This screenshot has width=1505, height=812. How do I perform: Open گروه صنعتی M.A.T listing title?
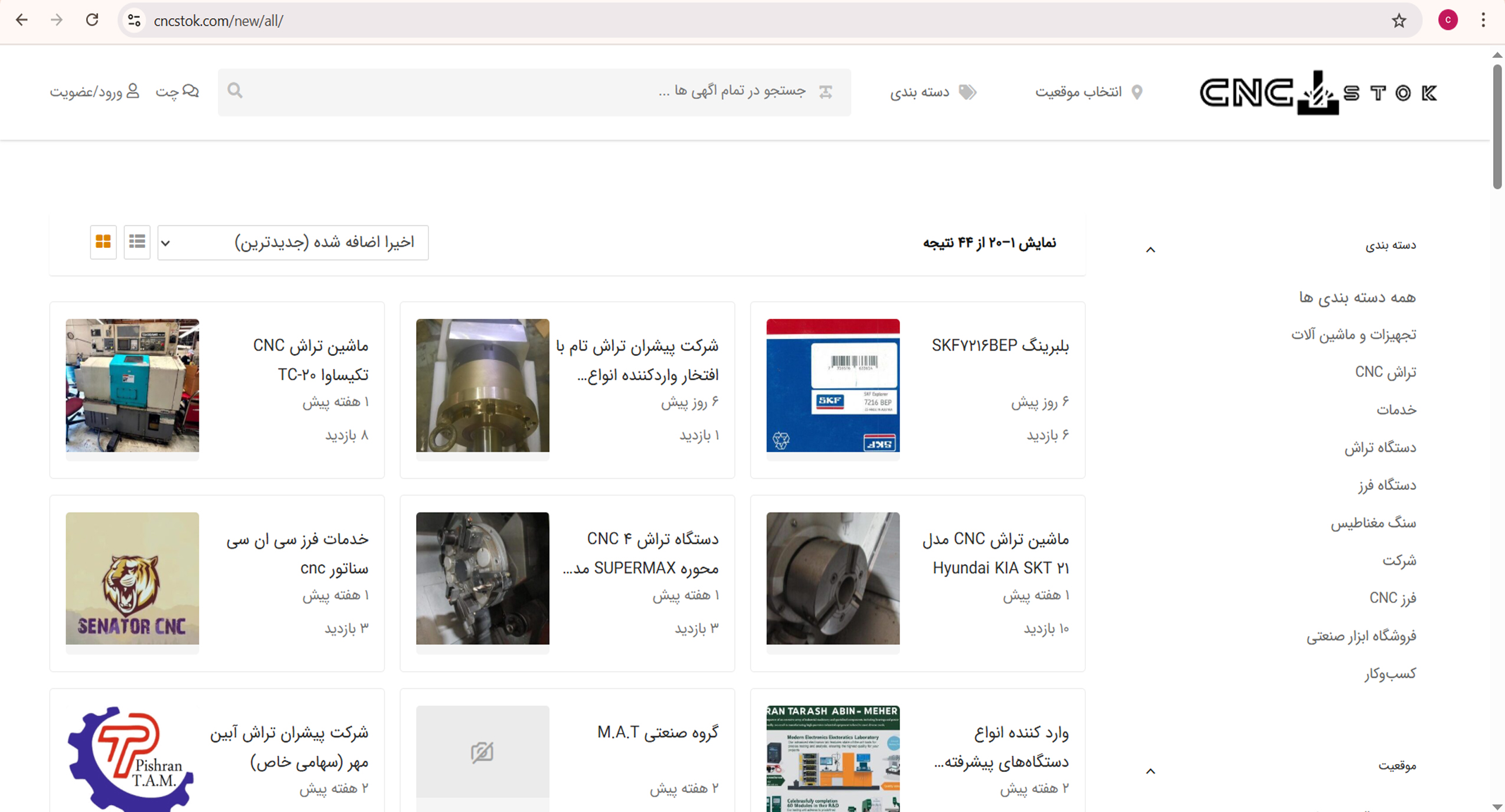tap(657, 732)
